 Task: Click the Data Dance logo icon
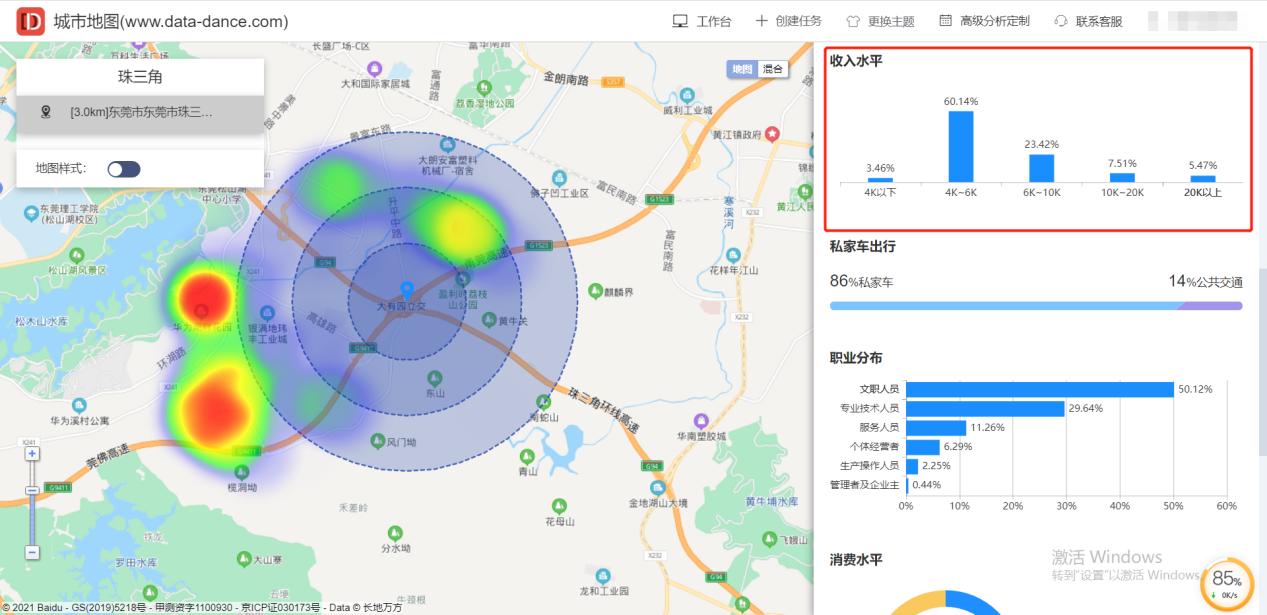pyautogui.click(x=29, y=21)
